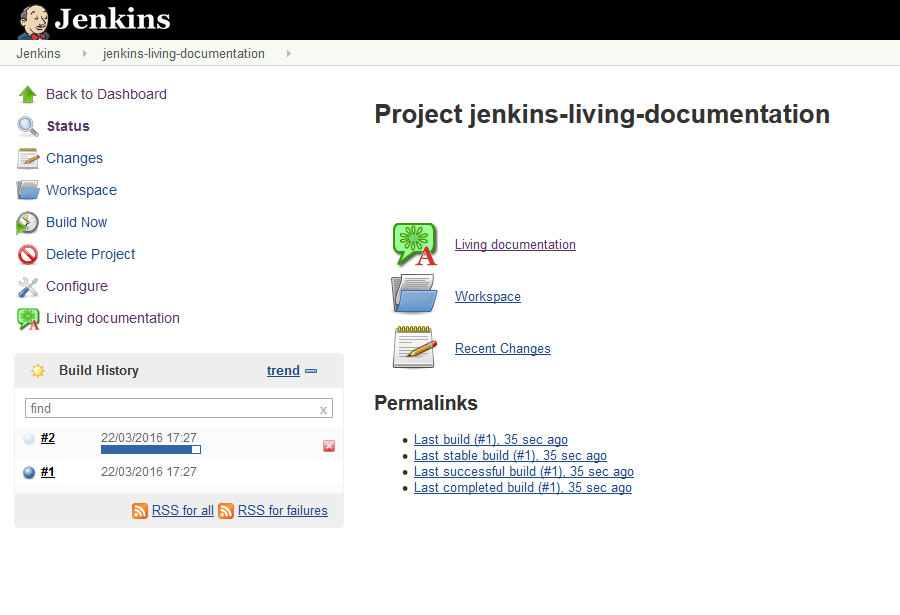This screenshot has width=900, height=615.
Task: Open the trend link
Action: (x=283, y=371)
